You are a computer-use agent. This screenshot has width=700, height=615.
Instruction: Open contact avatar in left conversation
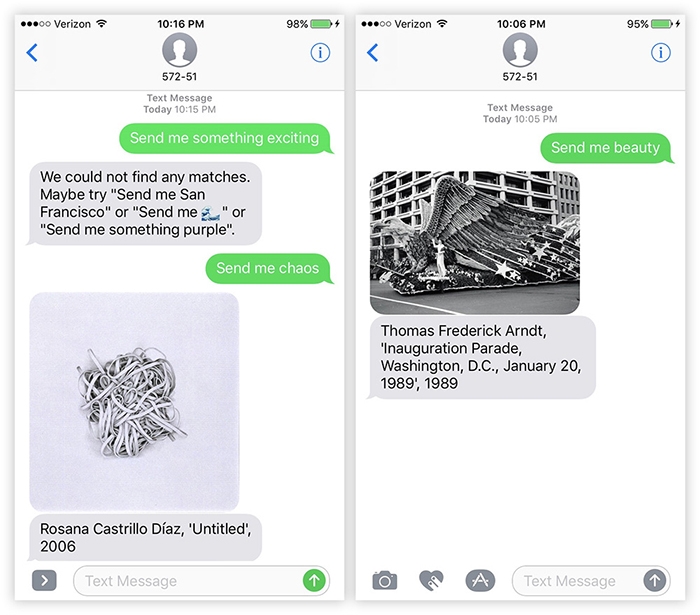pyautogui.click(x=179, y=50)
